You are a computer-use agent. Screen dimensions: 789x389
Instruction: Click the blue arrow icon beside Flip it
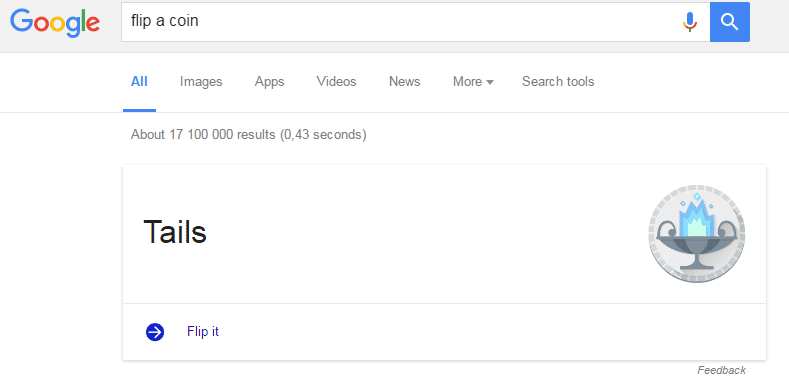155,332
